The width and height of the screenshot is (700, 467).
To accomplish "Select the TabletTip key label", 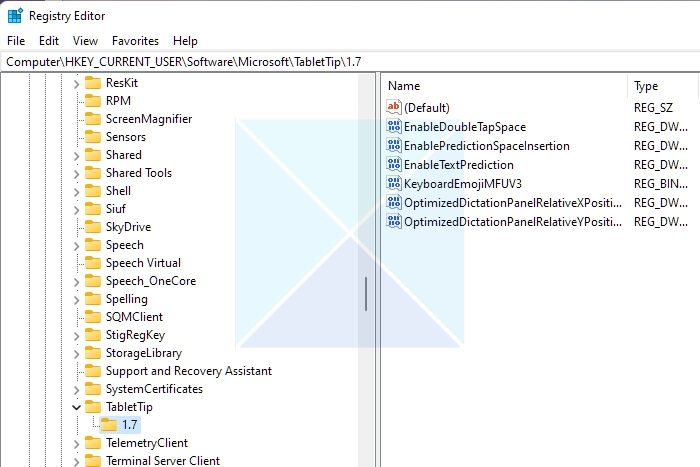I will 129,407.
